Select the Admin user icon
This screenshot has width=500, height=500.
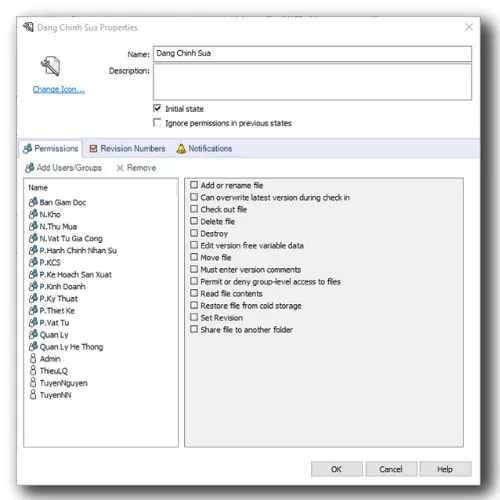click(33, 359)
